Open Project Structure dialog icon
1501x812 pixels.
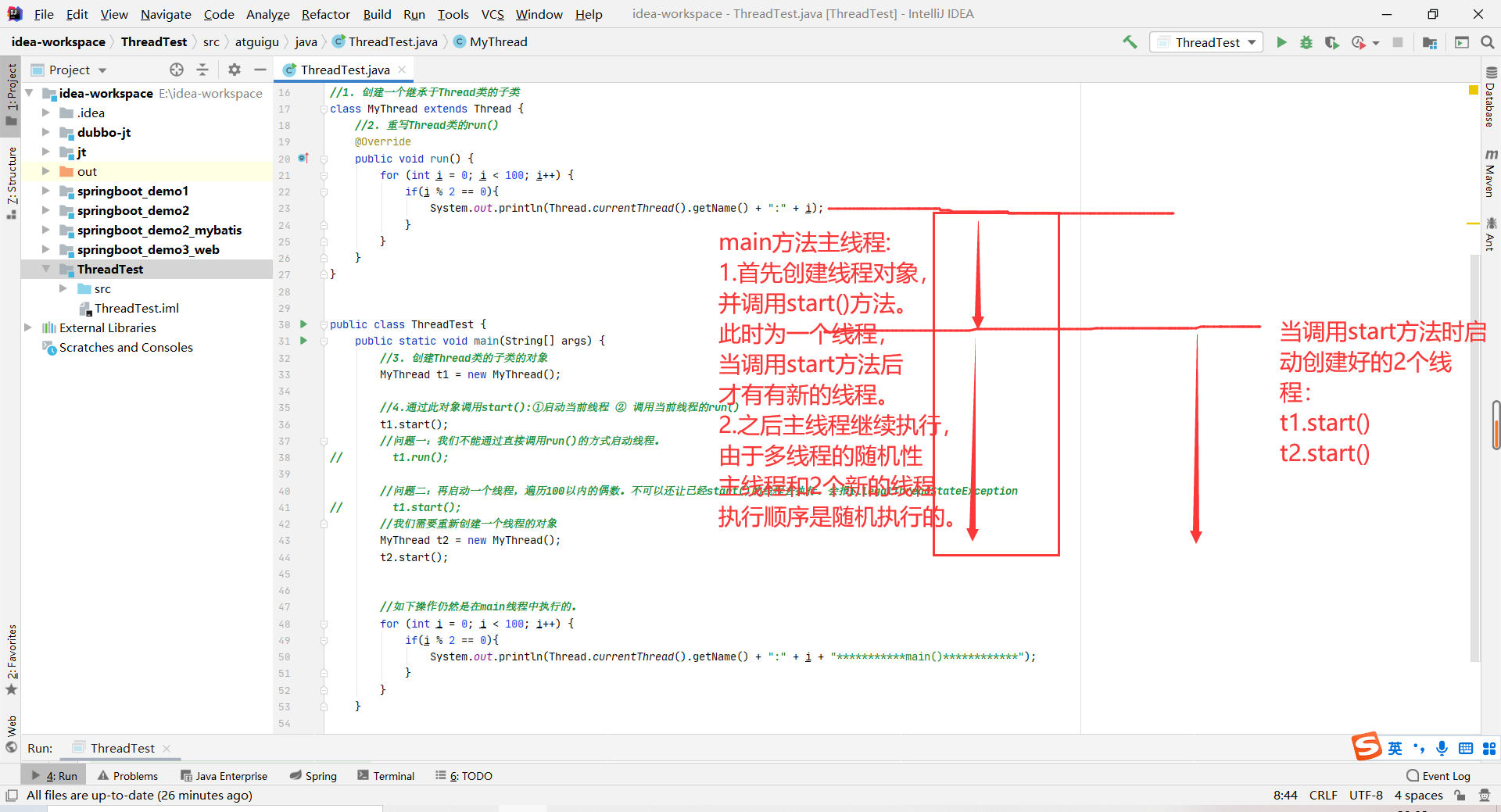click(1430, 42)
